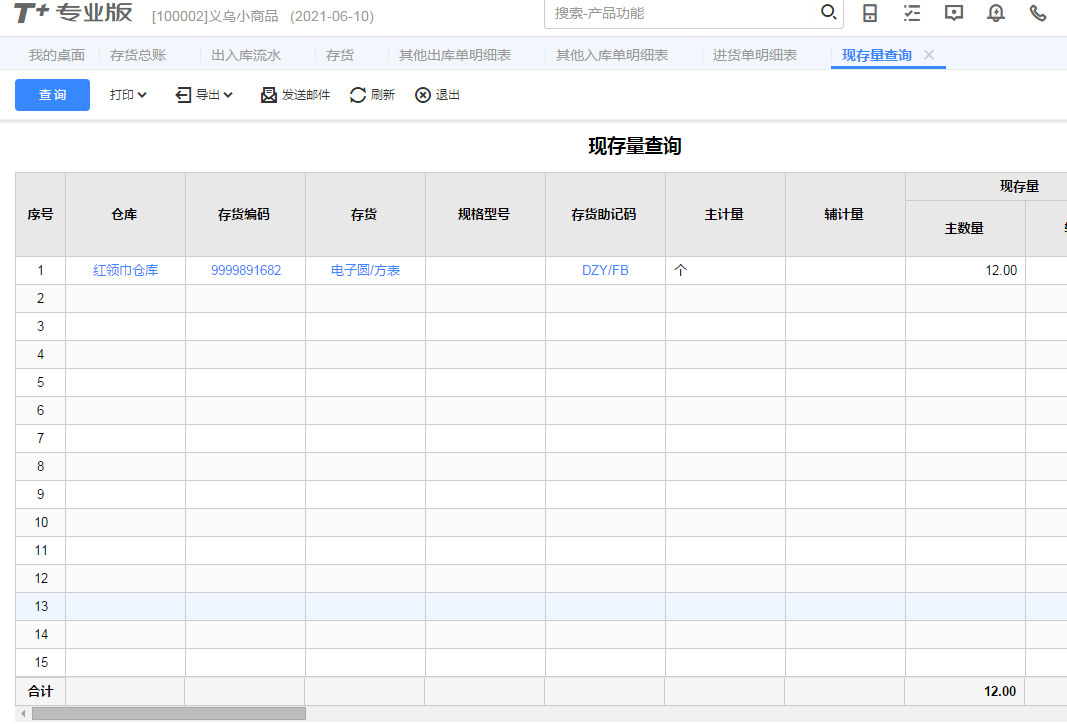Click the 规格型号 column header
The image size is (1067, 724).
(x=485, y=214)
